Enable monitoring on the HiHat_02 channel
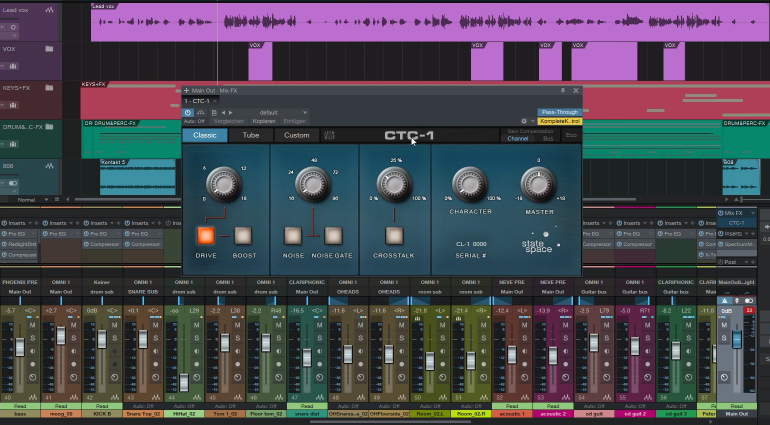 coord(197,351)
